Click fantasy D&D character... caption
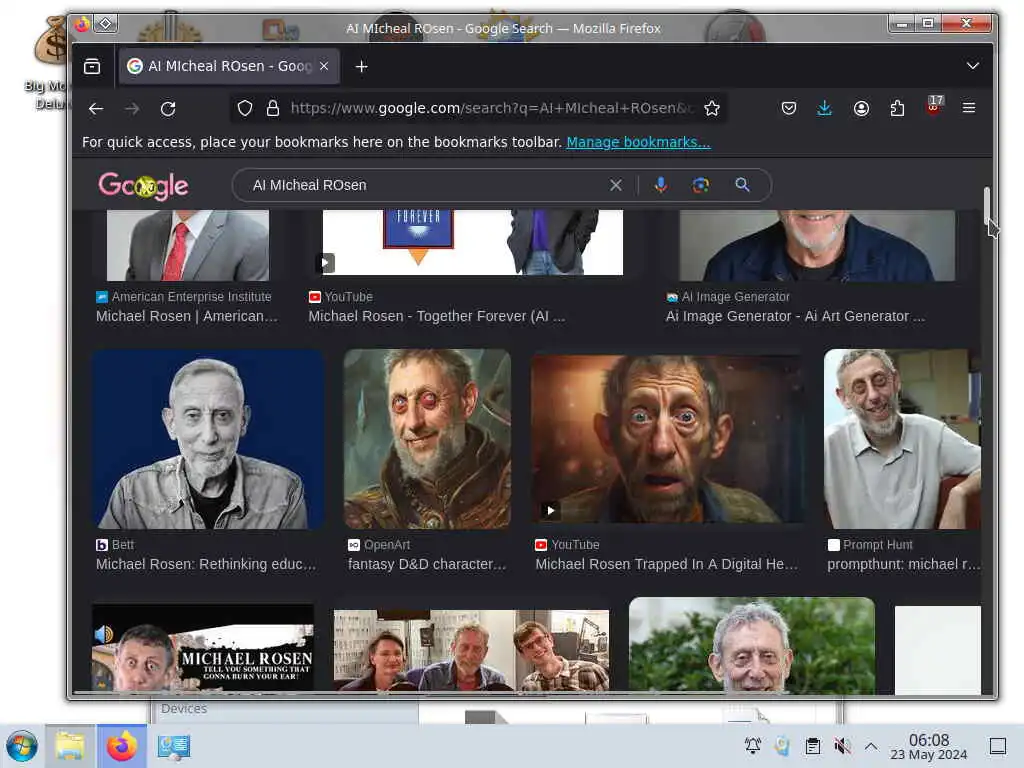This screenshot has height=768, width=1024. 427,564
